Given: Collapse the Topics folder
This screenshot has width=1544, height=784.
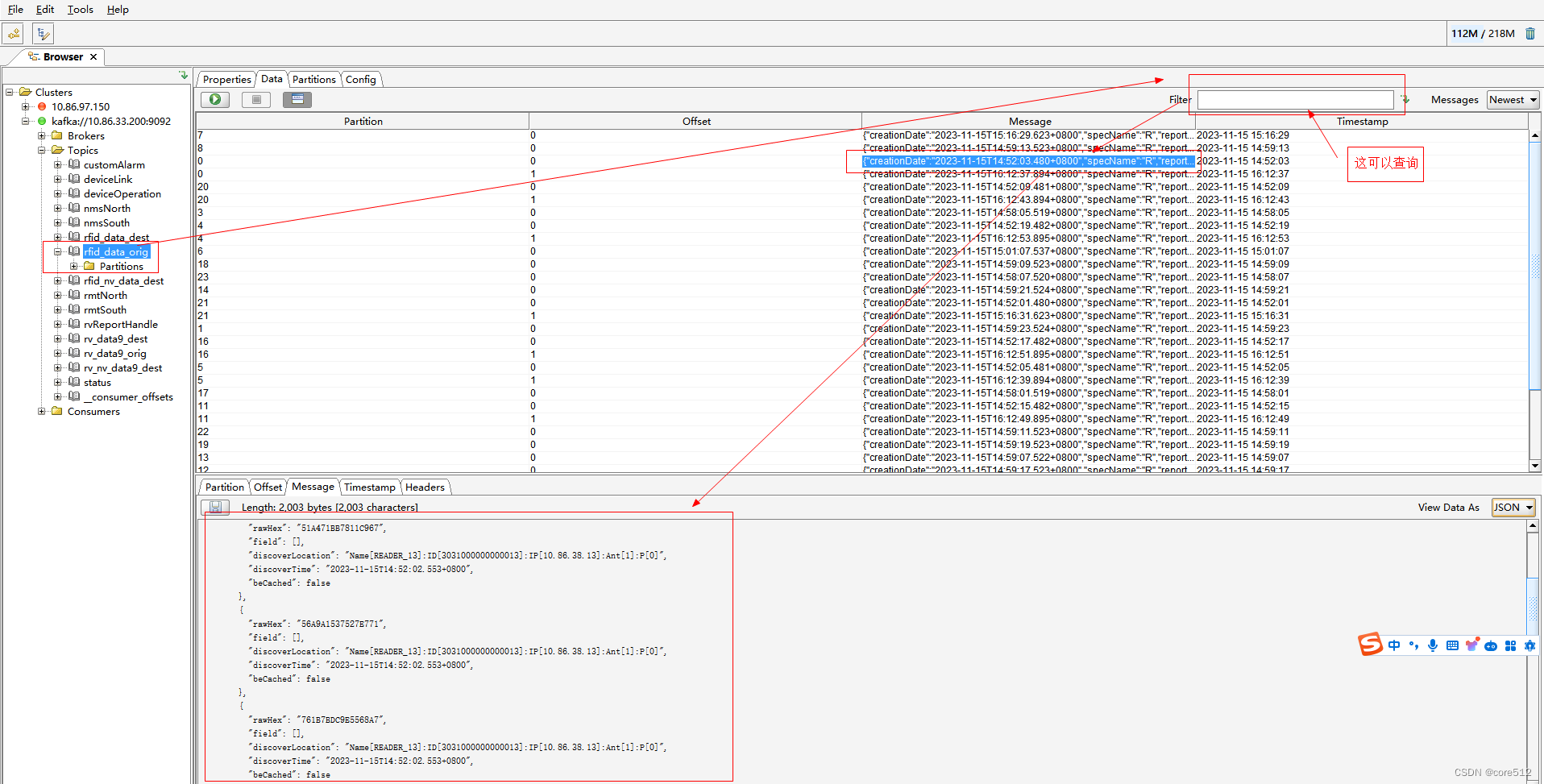Looking at the screenshot, I should pos(42,150).
